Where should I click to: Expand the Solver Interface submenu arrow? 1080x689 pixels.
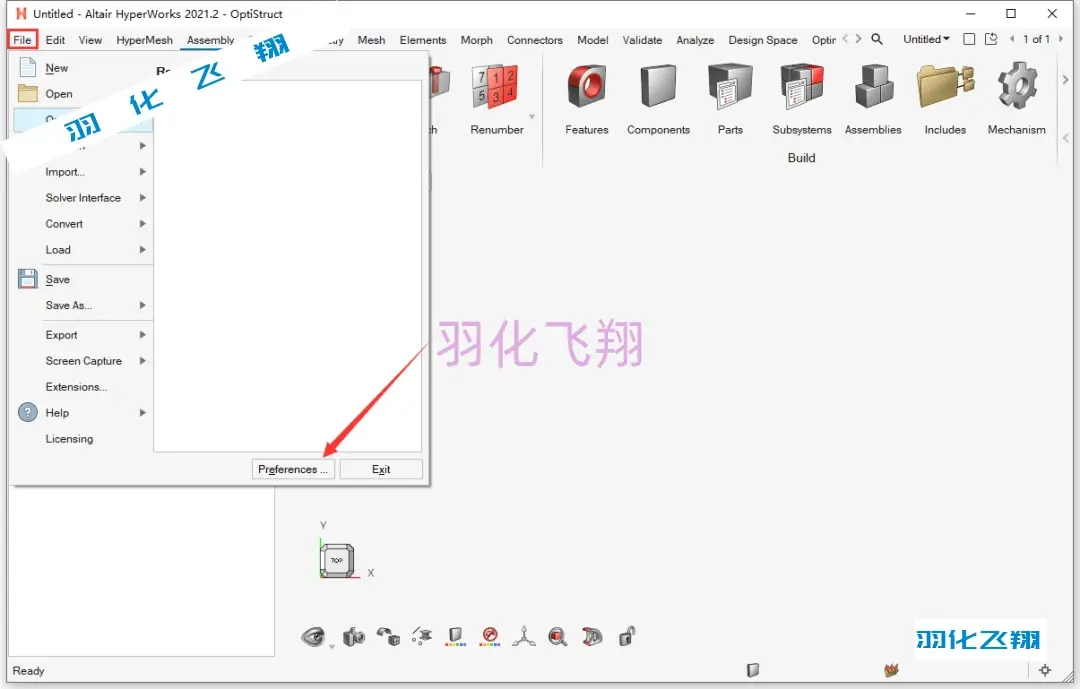coord(143,198)
